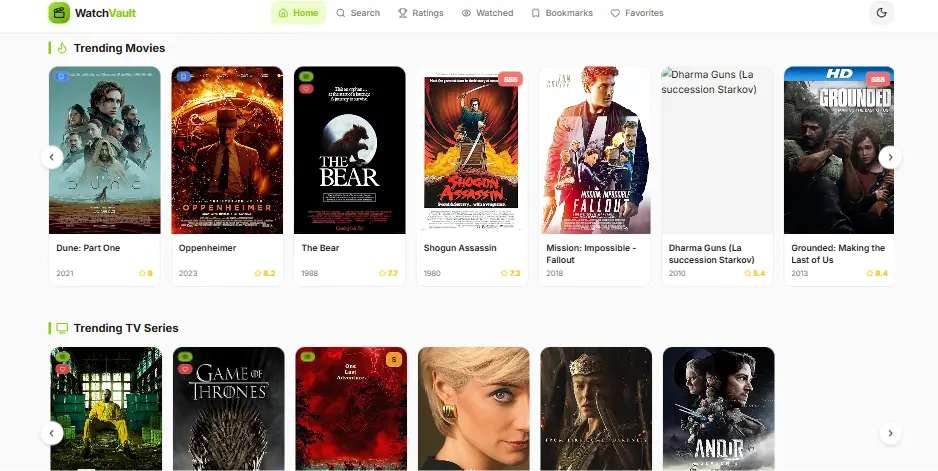The width and height of the screenshot is (938, 471).
Task: Click the WatchVault clapperboard logo icon
Action: click(x=59, y=13)
